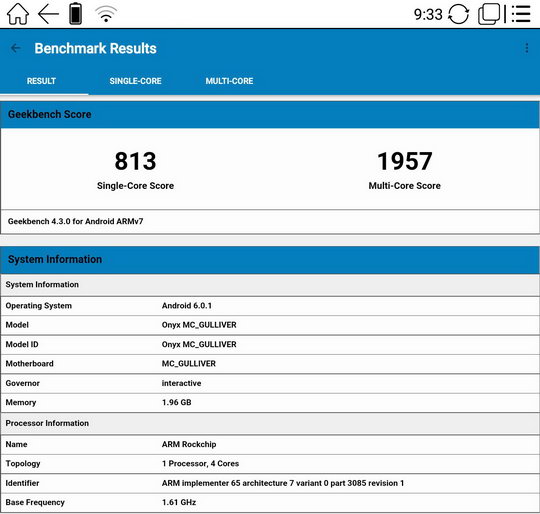The height and width of the screenshot is (514, 540).
Task: Open the list menu icon at top right
Action: click(521, 14)
